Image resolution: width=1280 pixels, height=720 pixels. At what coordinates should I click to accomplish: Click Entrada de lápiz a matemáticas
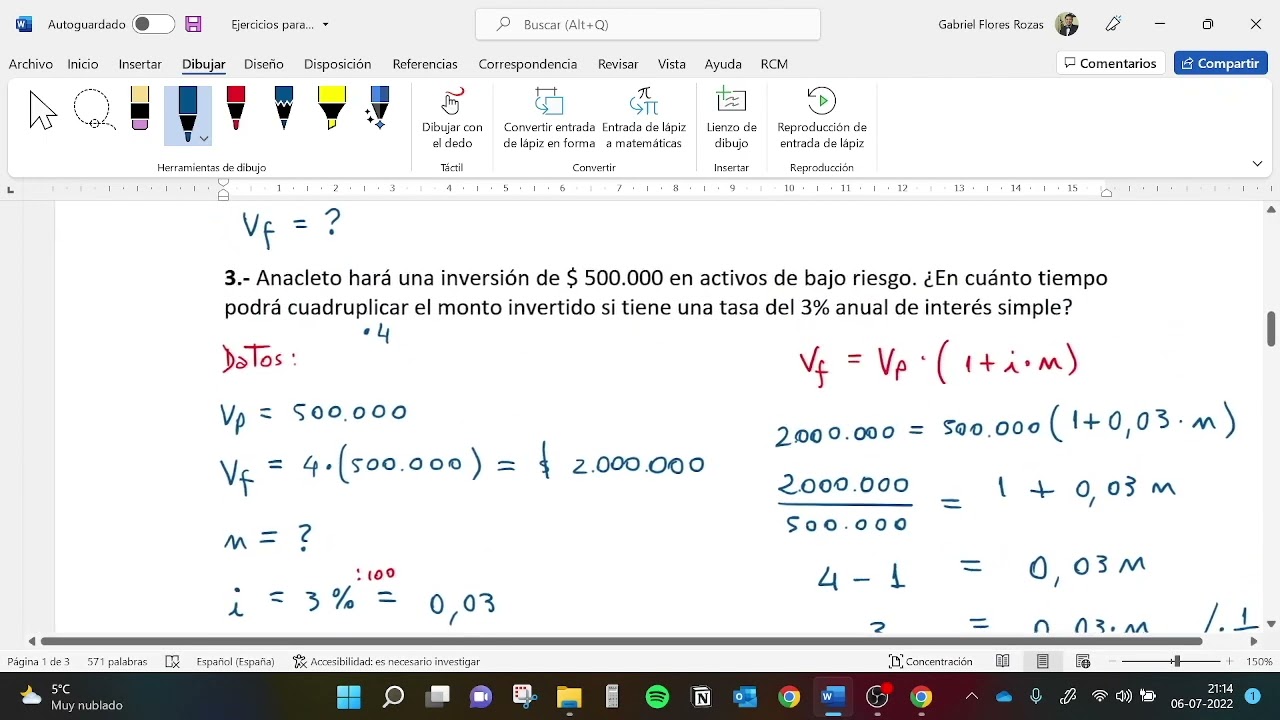pos(644,119)
